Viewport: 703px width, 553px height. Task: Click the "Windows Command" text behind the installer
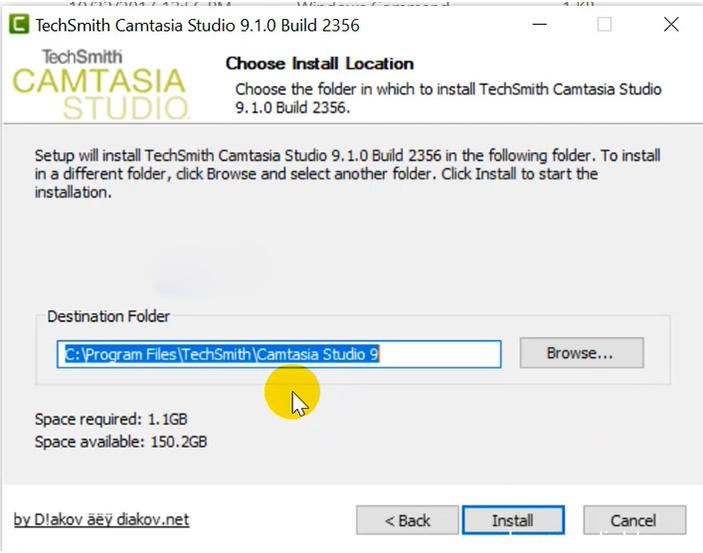372,5
